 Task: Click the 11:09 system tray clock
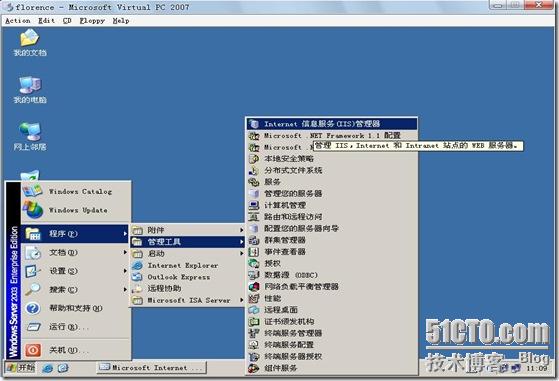tap(537, 368)
